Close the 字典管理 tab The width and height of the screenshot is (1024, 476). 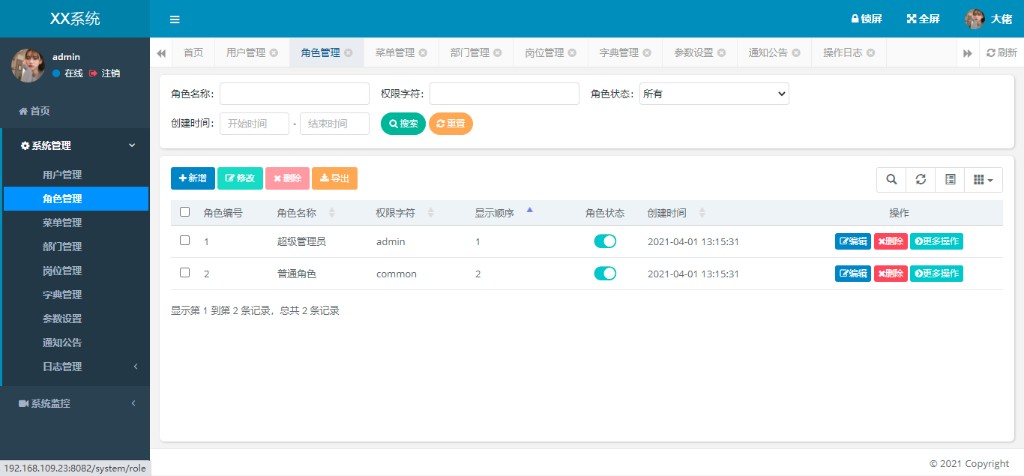click(x=647, y=53)
